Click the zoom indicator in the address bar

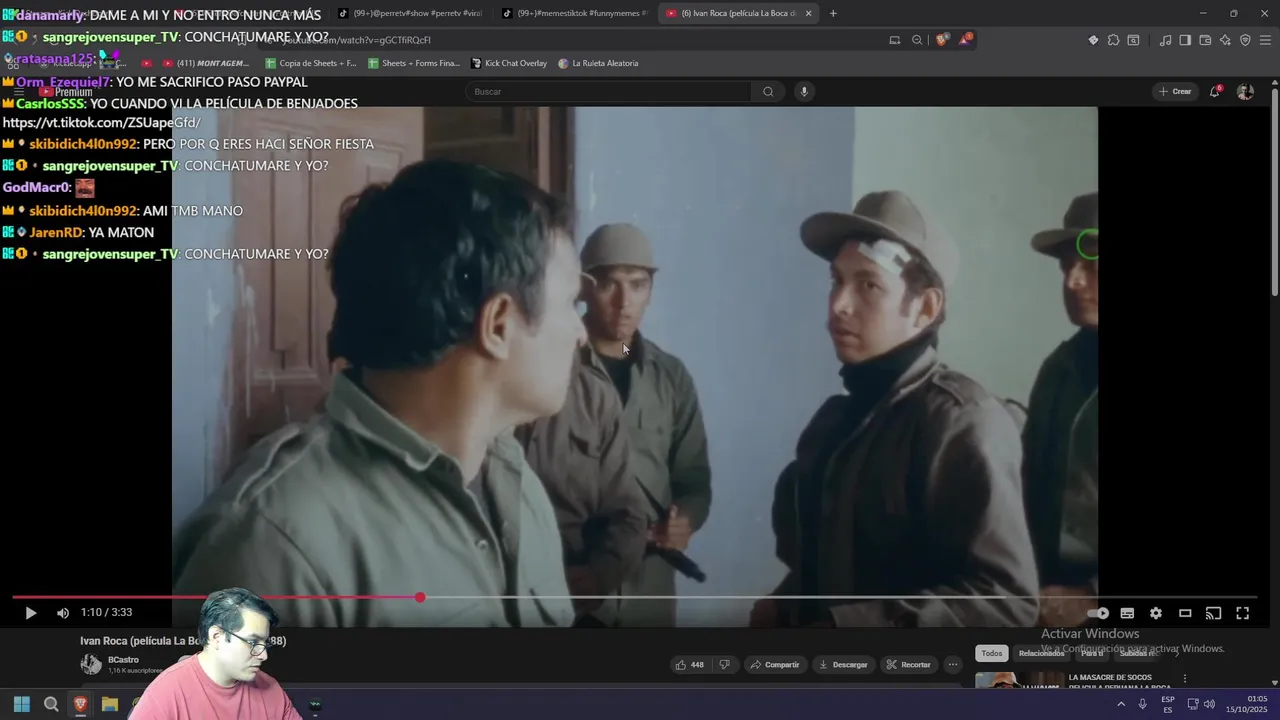917,40
